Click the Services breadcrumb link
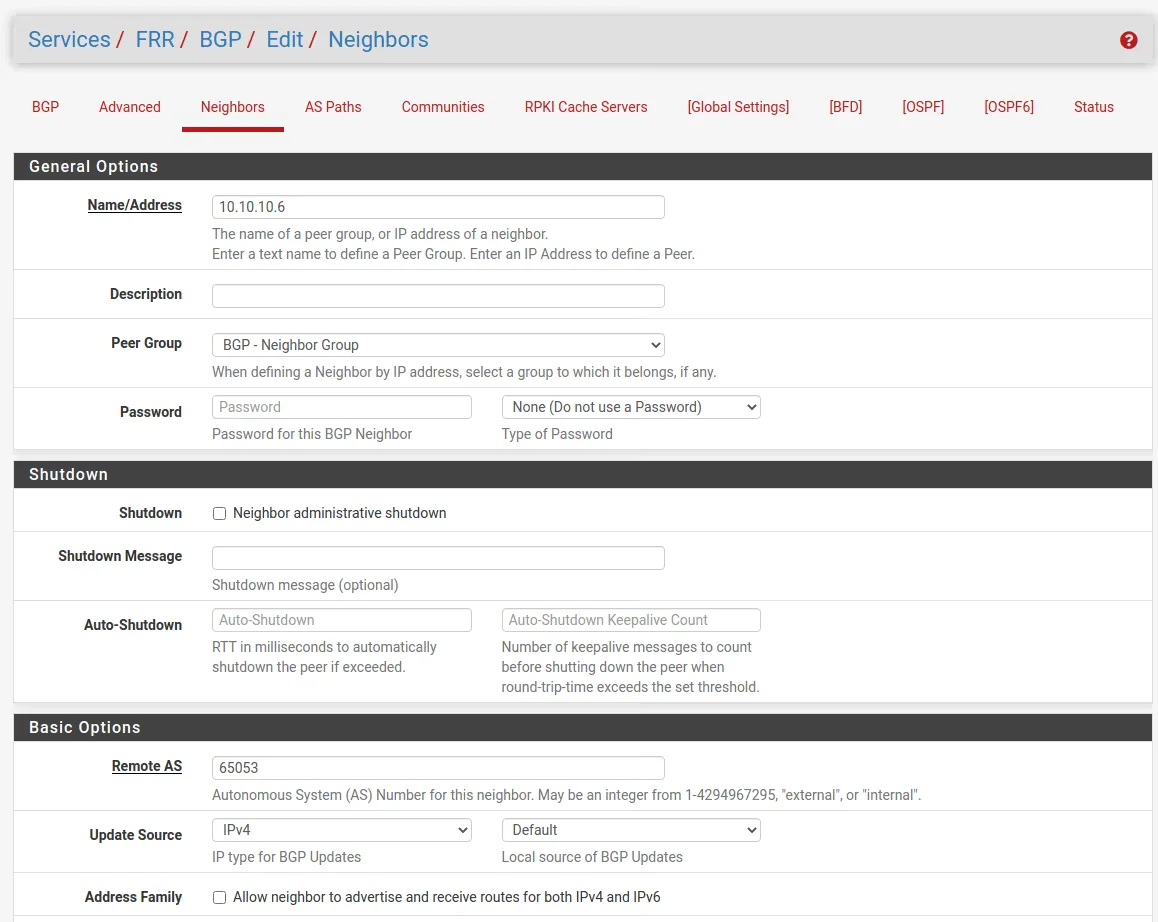This screenshot has height=922, width=1158. pyautogui.click(x=69, y=40)
